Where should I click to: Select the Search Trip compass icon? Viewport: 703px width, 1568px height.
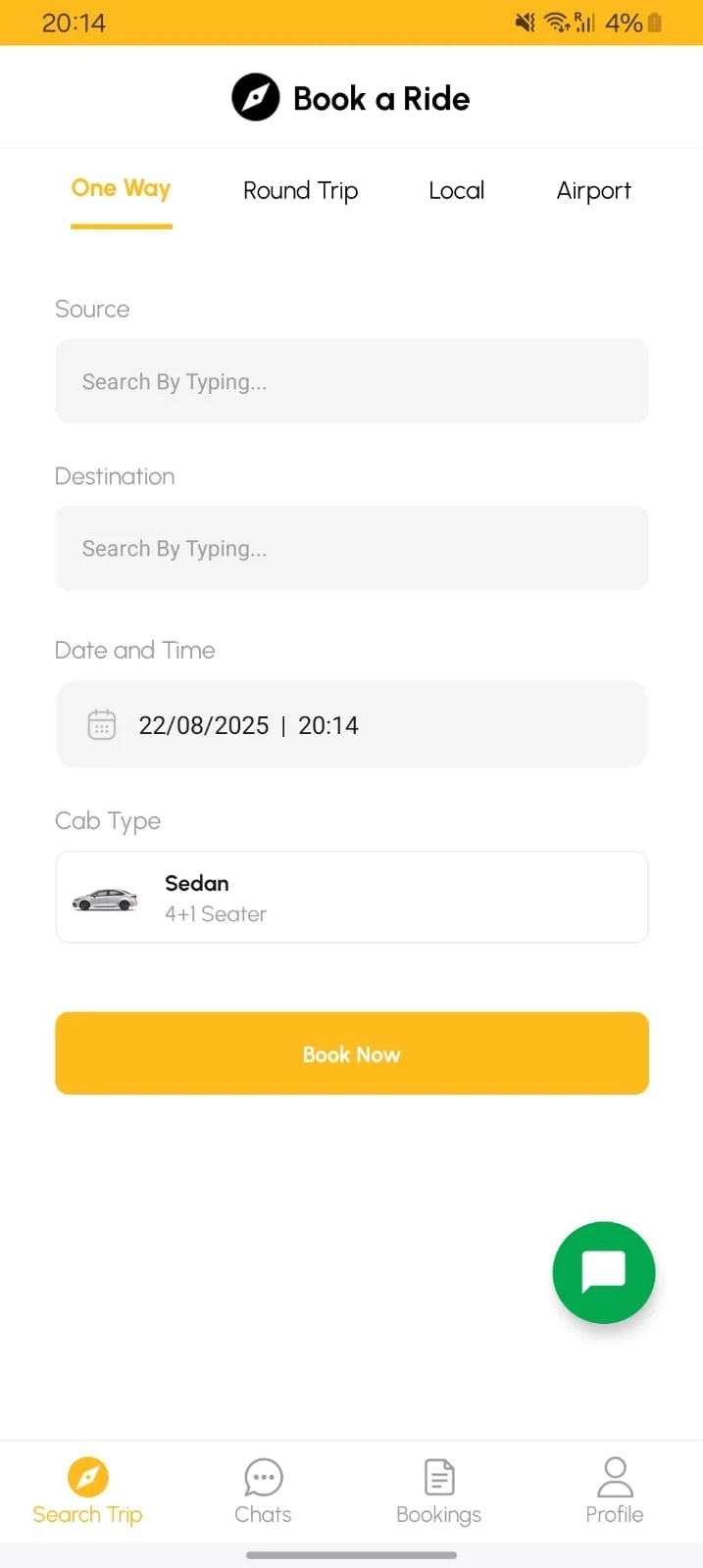[87, 1477]
